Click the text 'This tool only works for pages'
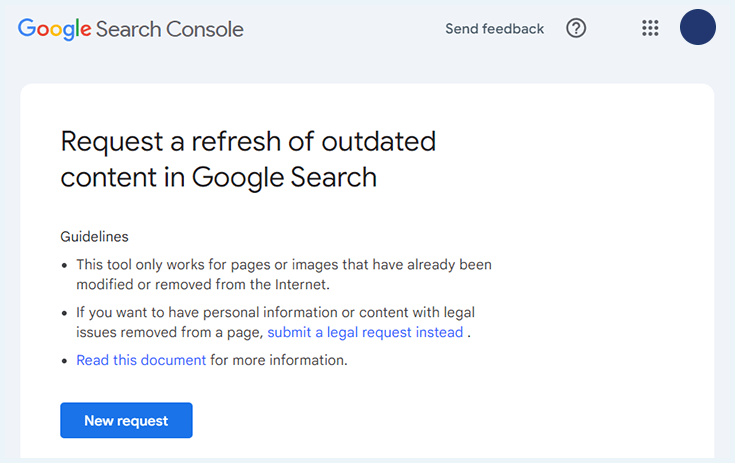Screen dimensions: 735x463 (174, 265)
